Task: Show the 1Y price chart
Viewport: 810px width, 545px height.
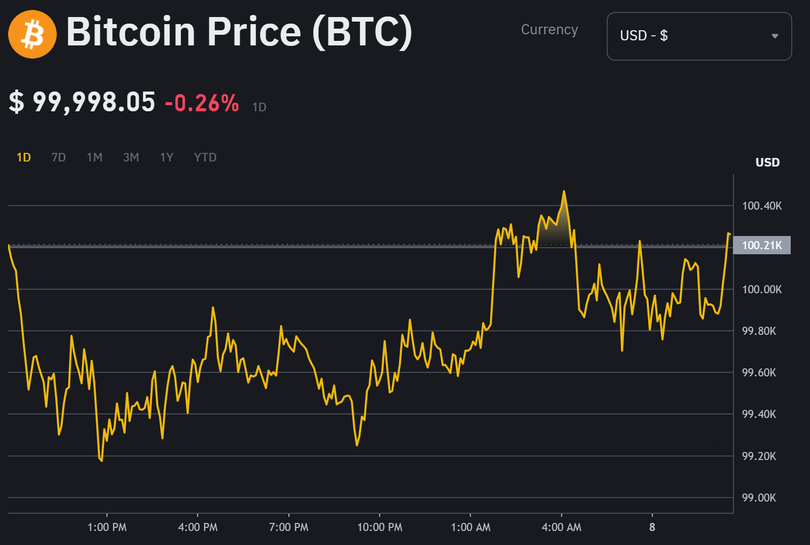Action: (x=167, y=157)
